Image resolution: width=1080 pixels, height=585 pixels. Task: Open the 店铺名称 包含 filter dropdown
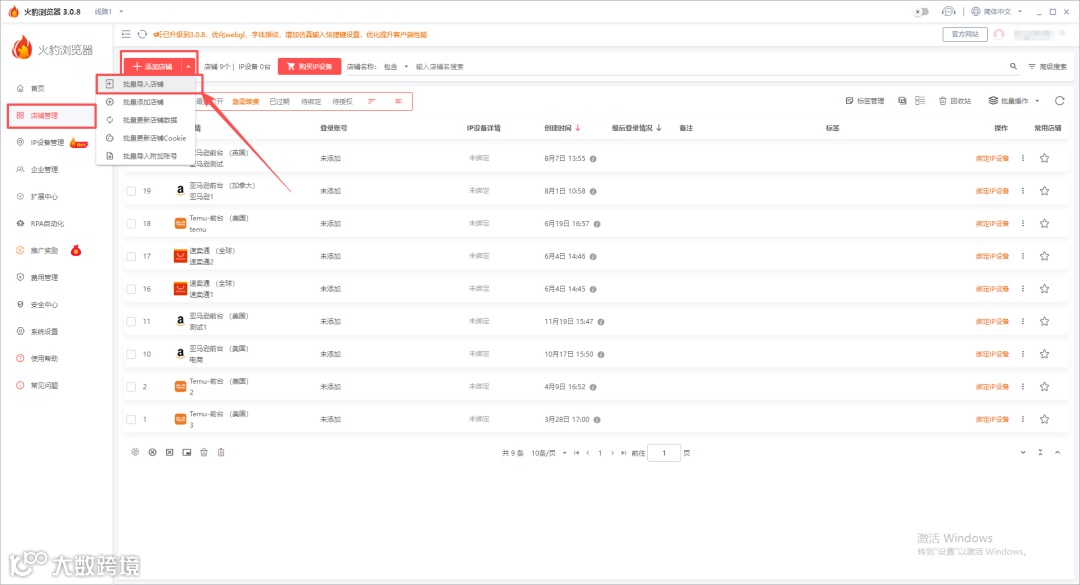coord(395,67)
